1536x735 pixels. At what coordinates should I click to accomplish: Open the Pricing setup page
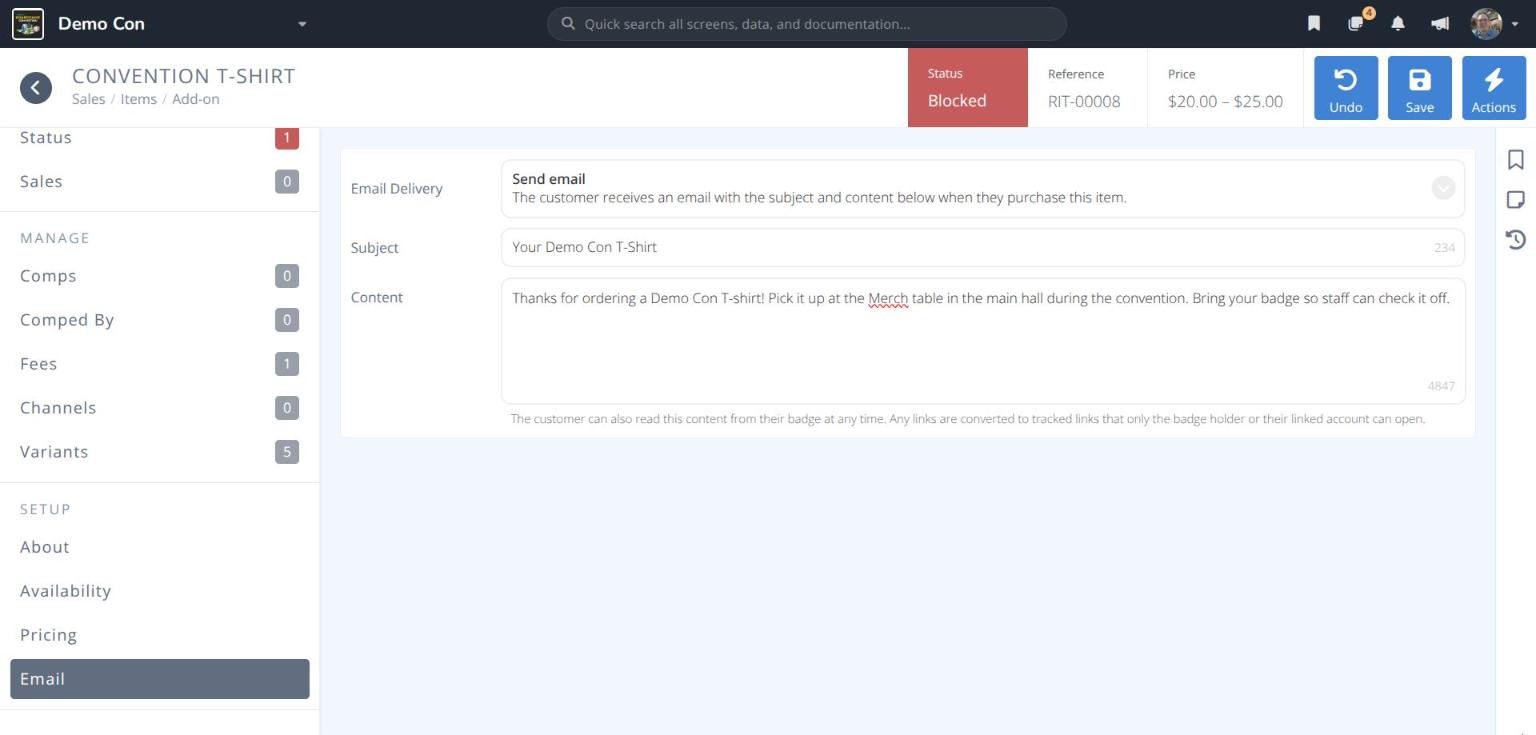point(160,635)
